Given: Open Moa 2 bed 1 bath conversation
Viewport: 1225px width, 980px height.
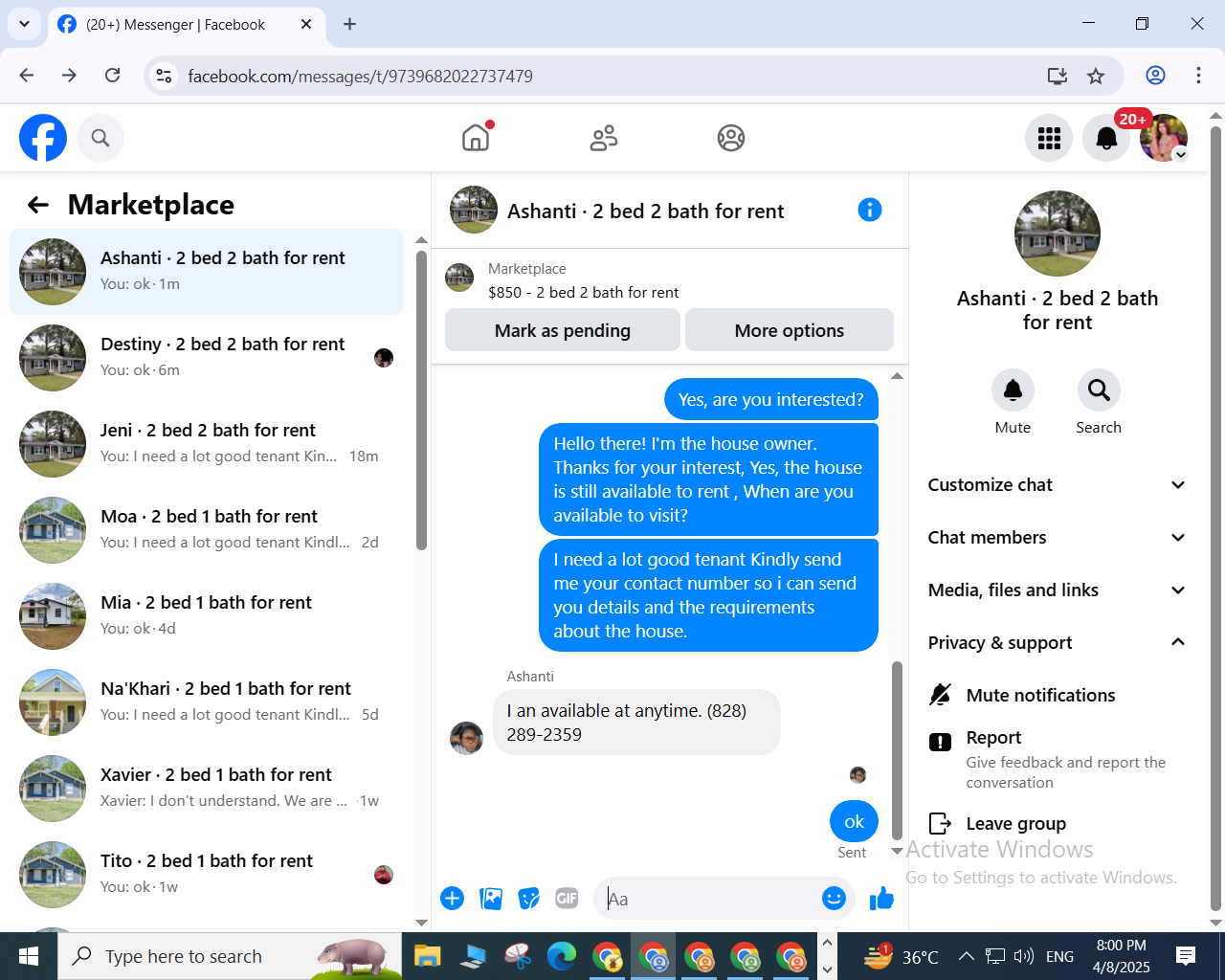Looking at the screenshot, I should click(x=206, y=530).
